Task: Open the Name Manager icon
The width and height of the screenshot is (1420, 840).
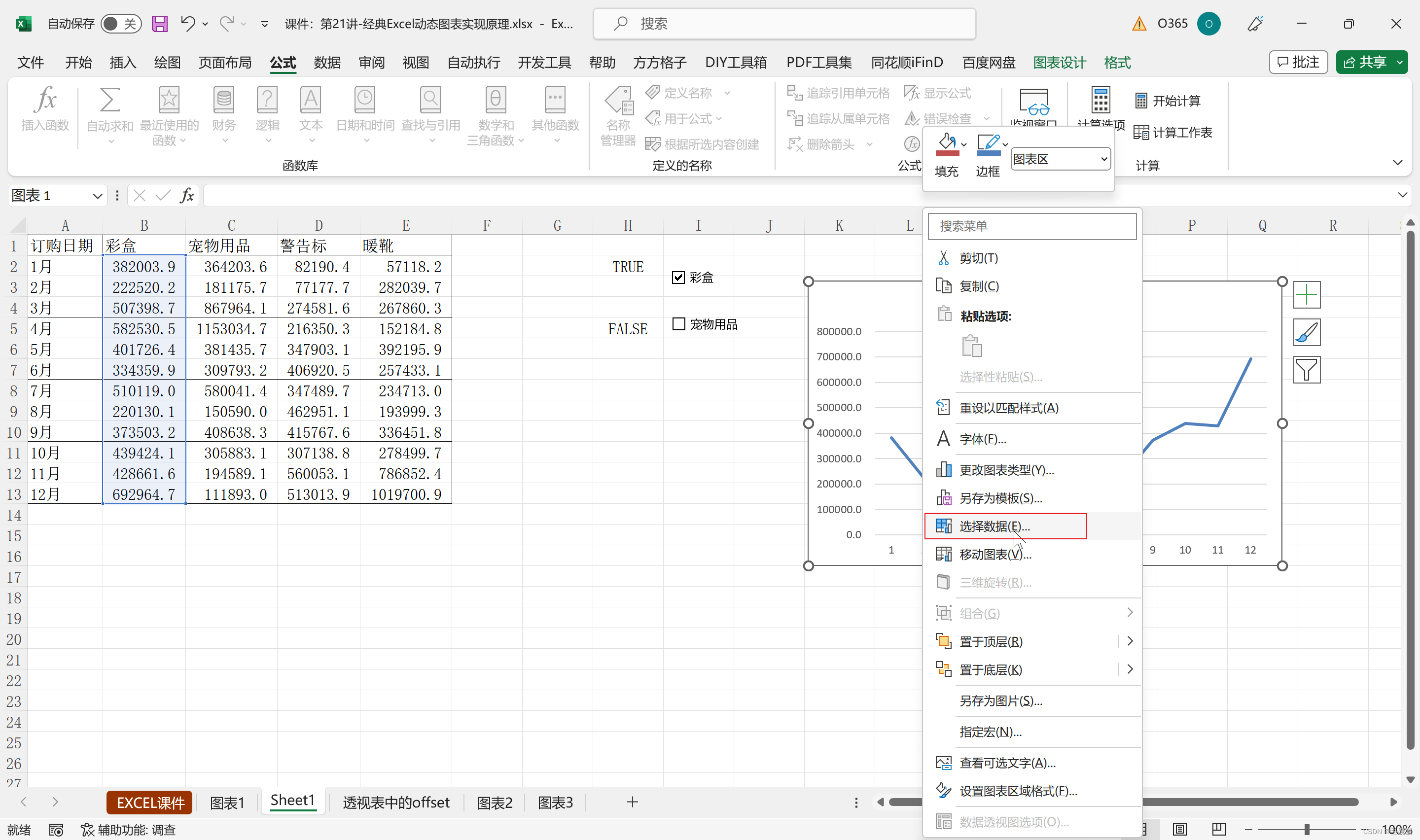Action: pyautogui.click(x=619, y=101)
